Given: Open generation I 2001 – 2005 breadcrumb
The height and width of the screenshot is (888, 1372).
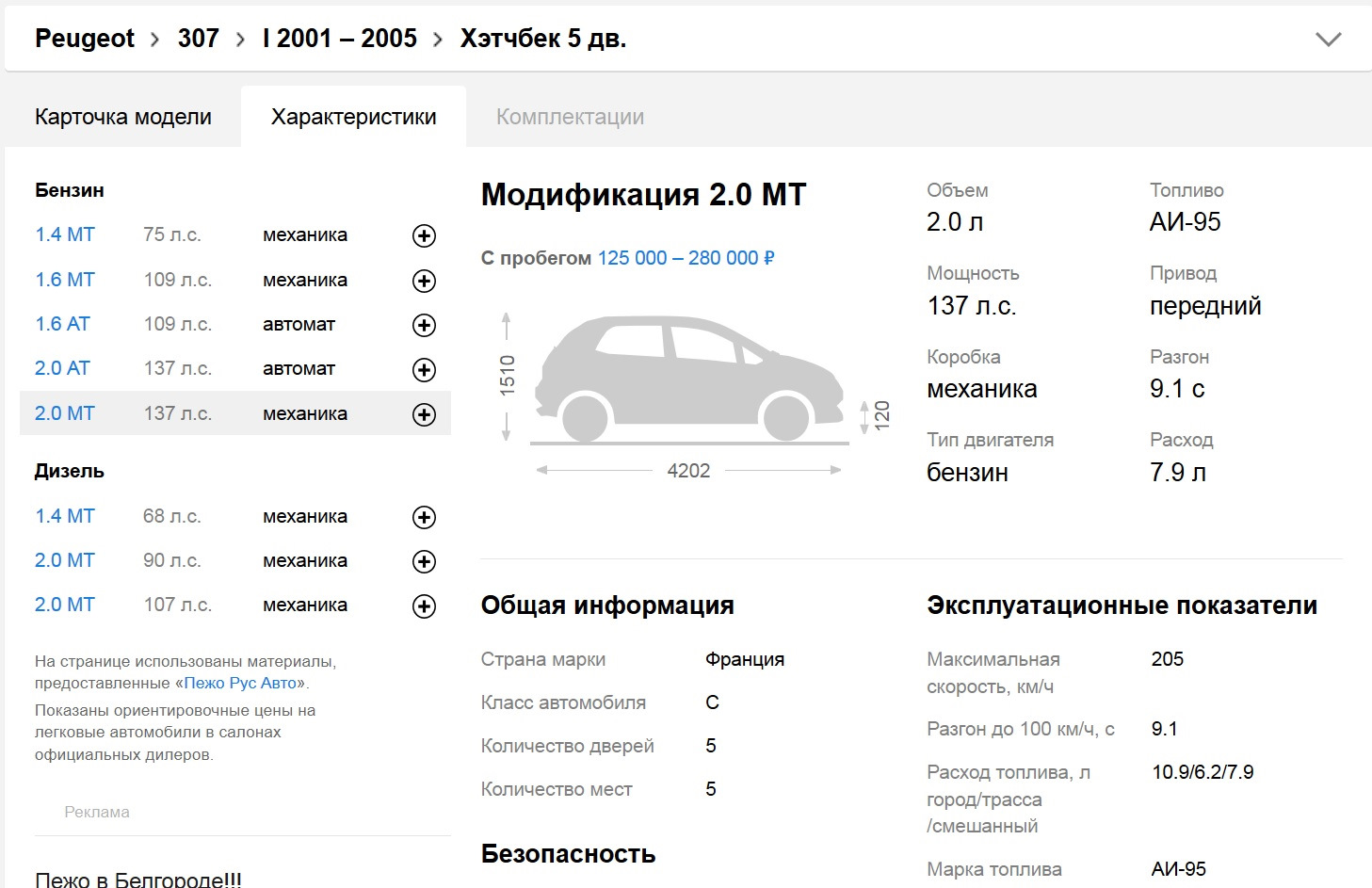Looking at the screenshot, I should 340,39.
